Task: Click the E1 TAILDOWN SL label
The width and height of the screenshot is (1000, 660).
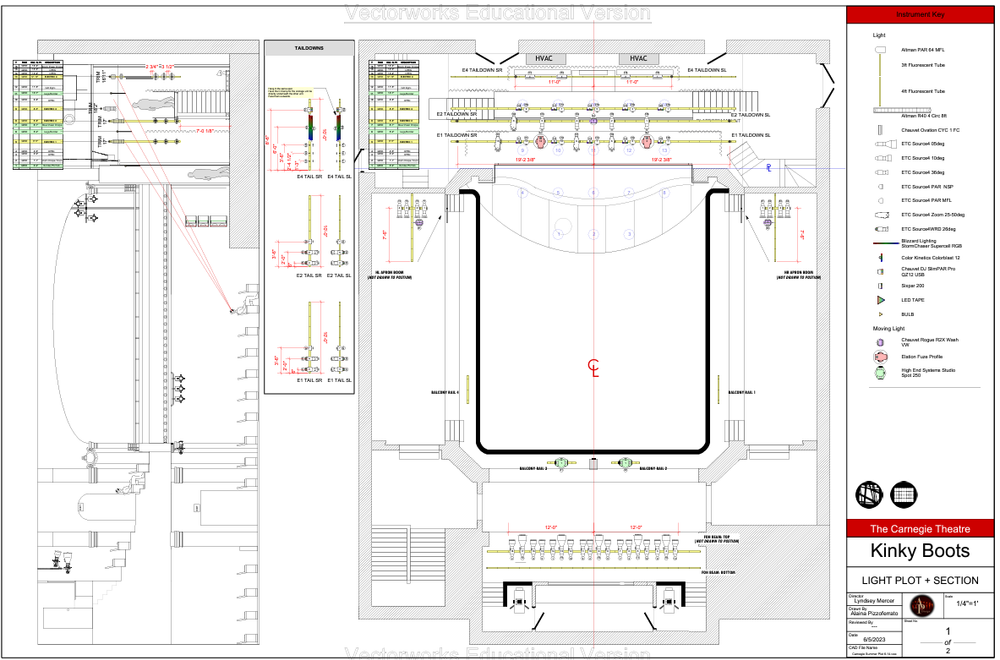Action: click(x=750, y=135)
